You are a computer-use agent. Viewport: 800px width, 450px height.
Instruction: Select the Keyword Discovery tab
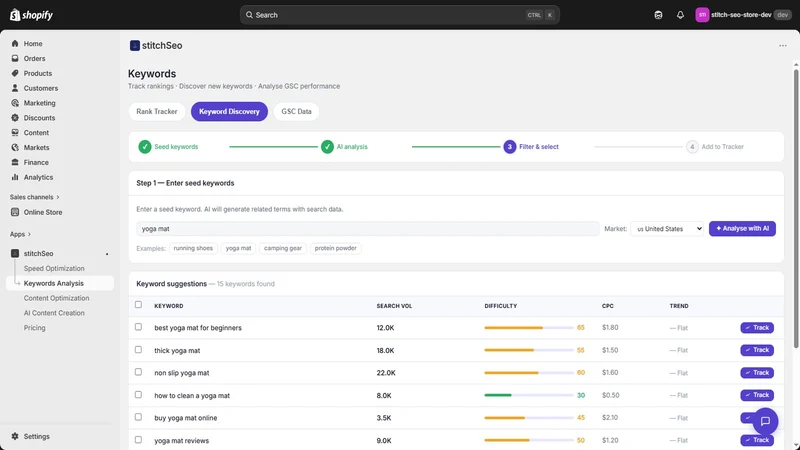(x=229, y=111)
